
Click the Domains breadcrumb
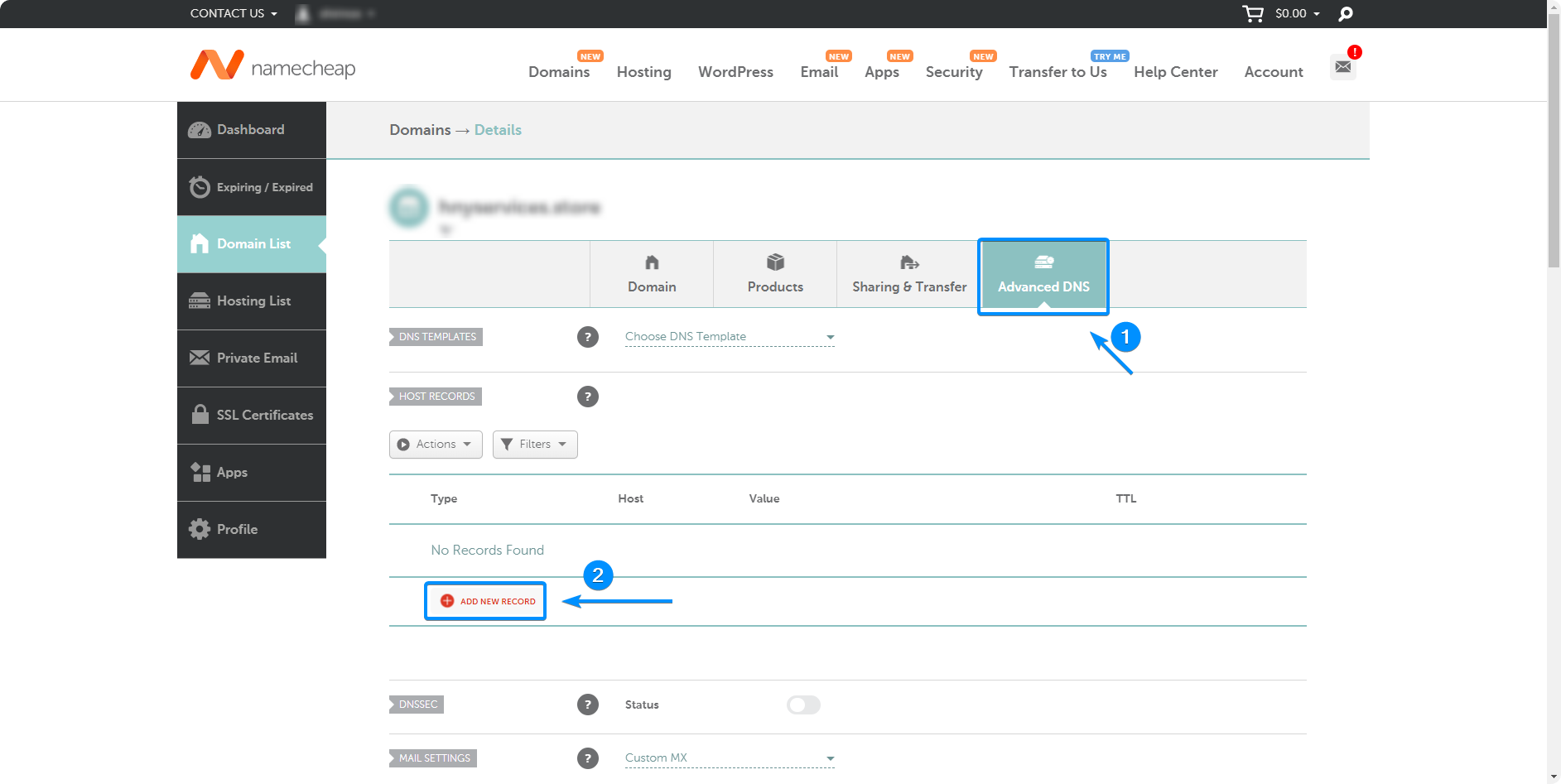point(420,130)
